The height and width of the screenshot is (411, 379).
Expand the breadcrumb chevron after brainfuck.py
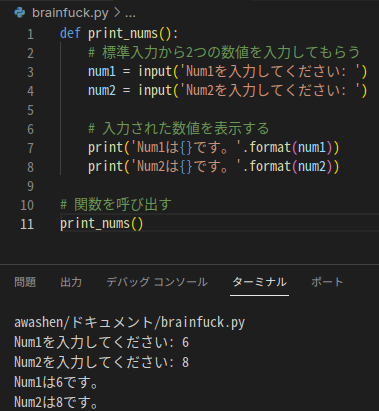117,13
